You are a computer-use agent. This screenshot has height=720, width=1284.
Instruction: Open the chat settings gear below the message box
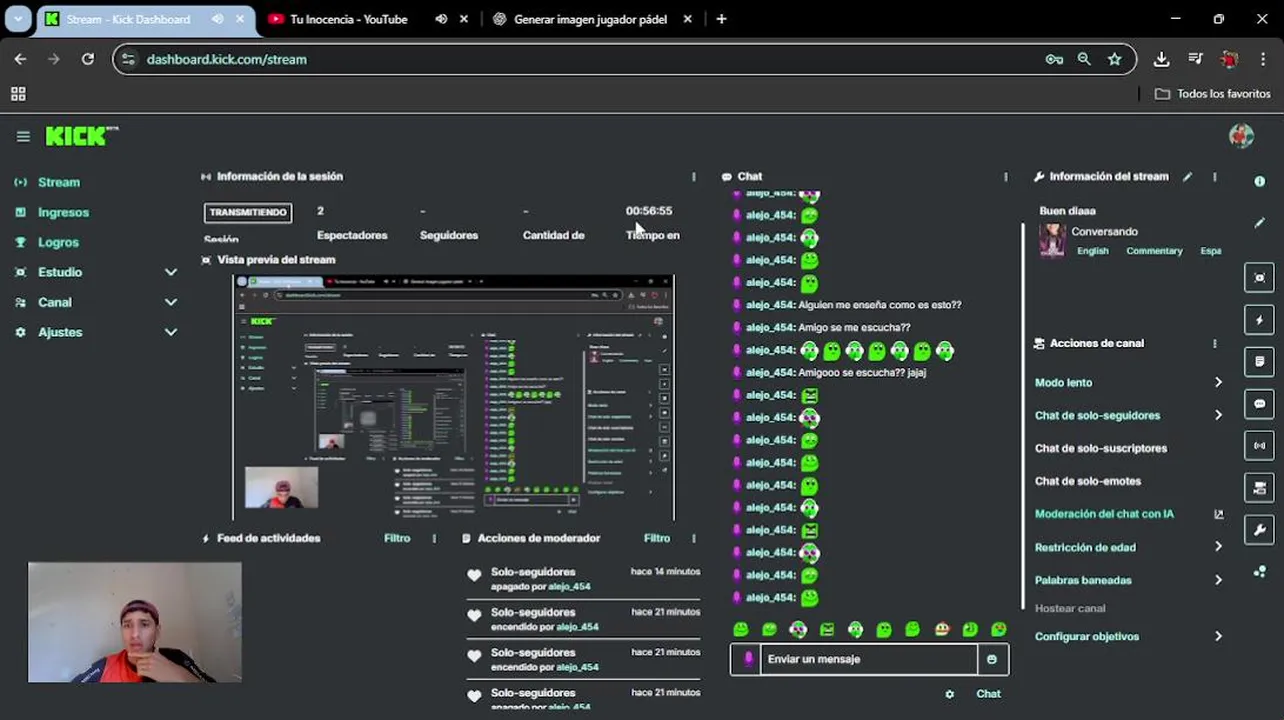point(949,694)
